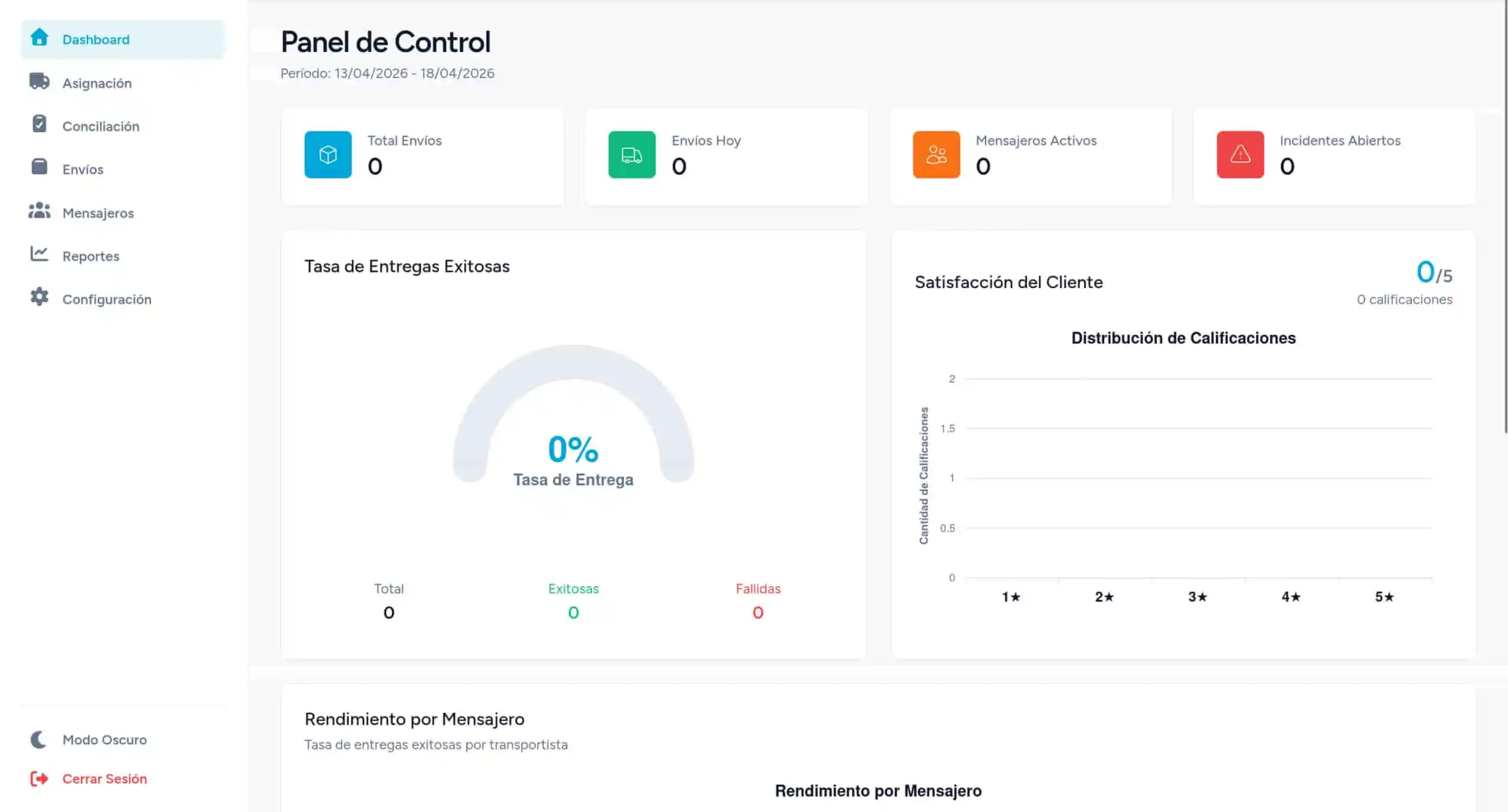Select the Dashboard home icon
The width and height of the screenshot is (1508, 812).
(39, 39)
